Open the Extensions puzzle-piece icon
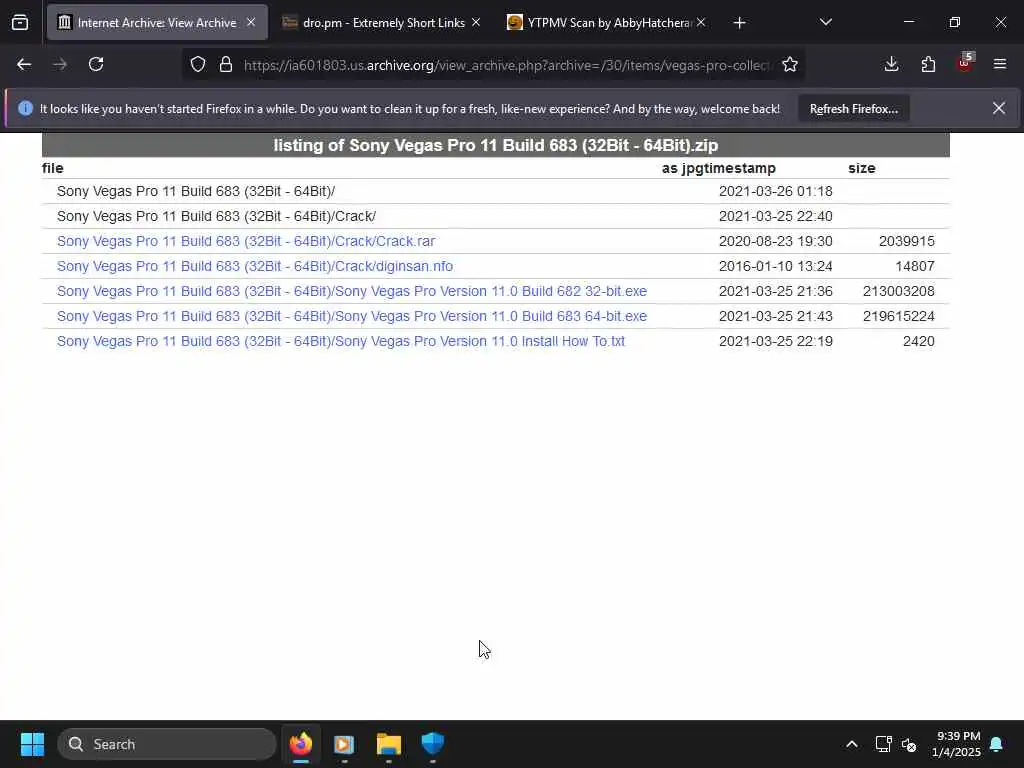This screenshot has width=1024, height=768. 928,64
